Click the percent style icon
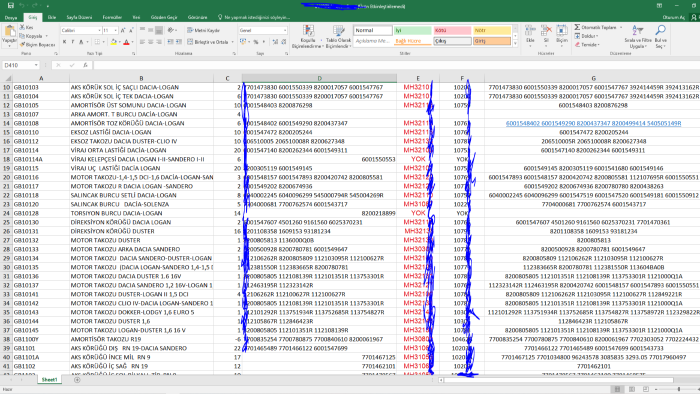 coord(256,41)
